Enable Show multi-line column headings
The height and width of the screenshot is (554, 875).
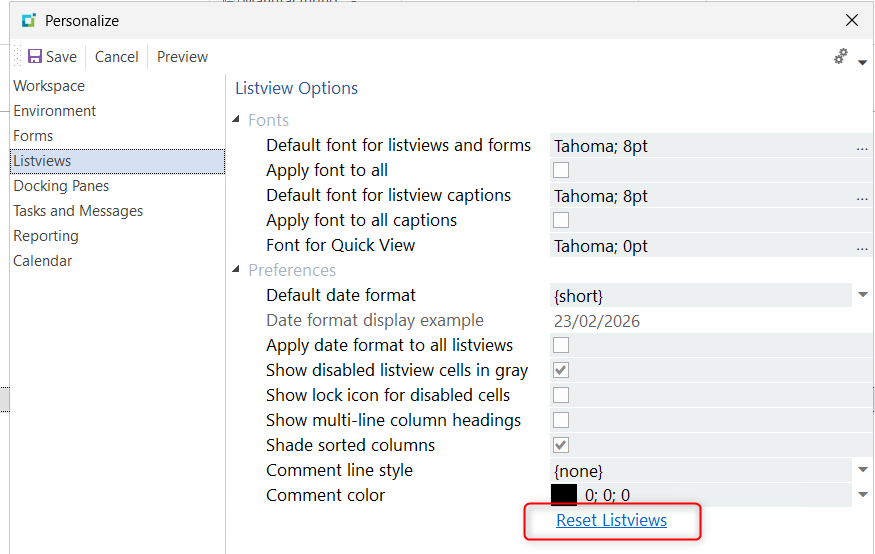[561, 421]
